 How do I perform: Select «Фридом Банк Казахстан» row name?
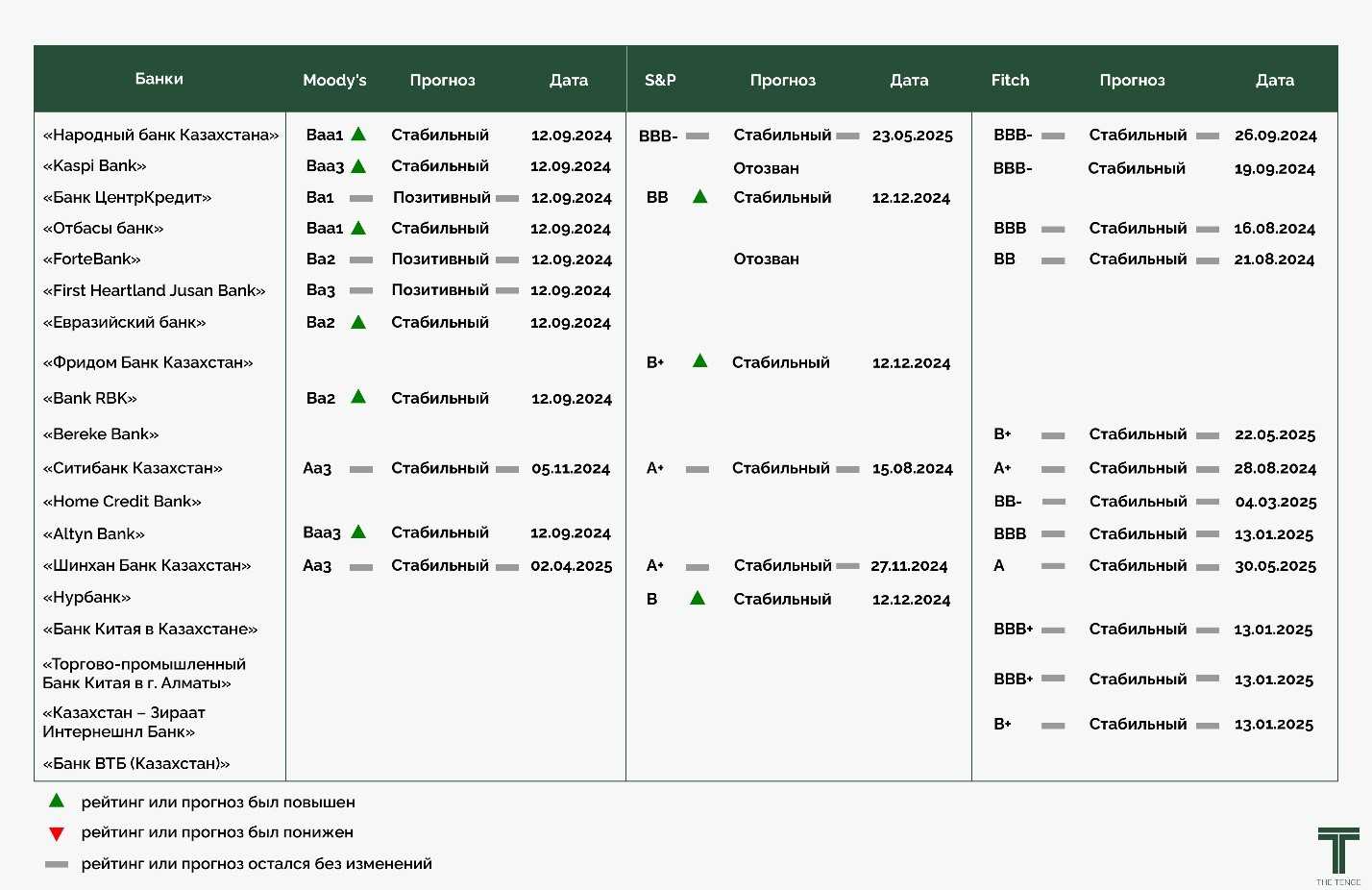click(x=148, y=362)
